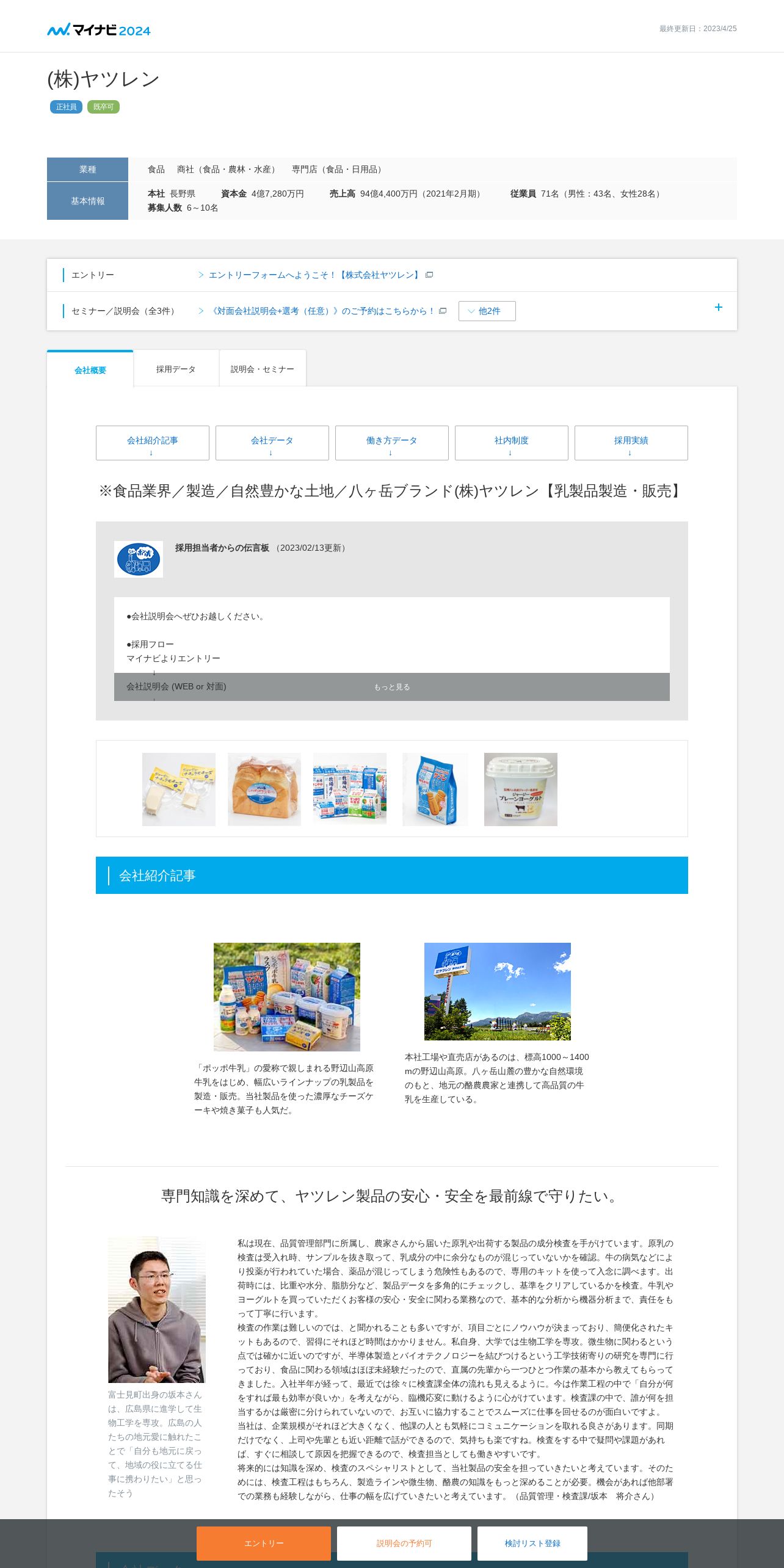Expand the seminar section with the plus icon
The image size is (784, 1568).
(719, 307)
